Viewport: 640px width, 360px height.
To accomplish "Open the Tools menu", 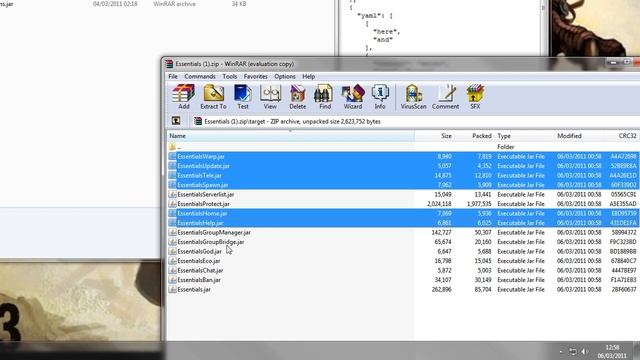I will 229,76.
